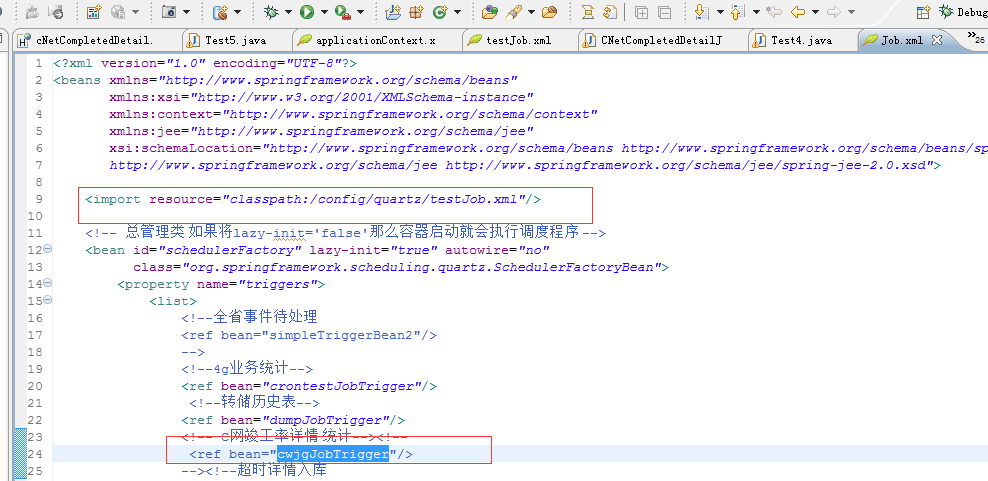Click the Open Perspective icon
Viewport: 988px width, 481px height.
tap(924, 11)
